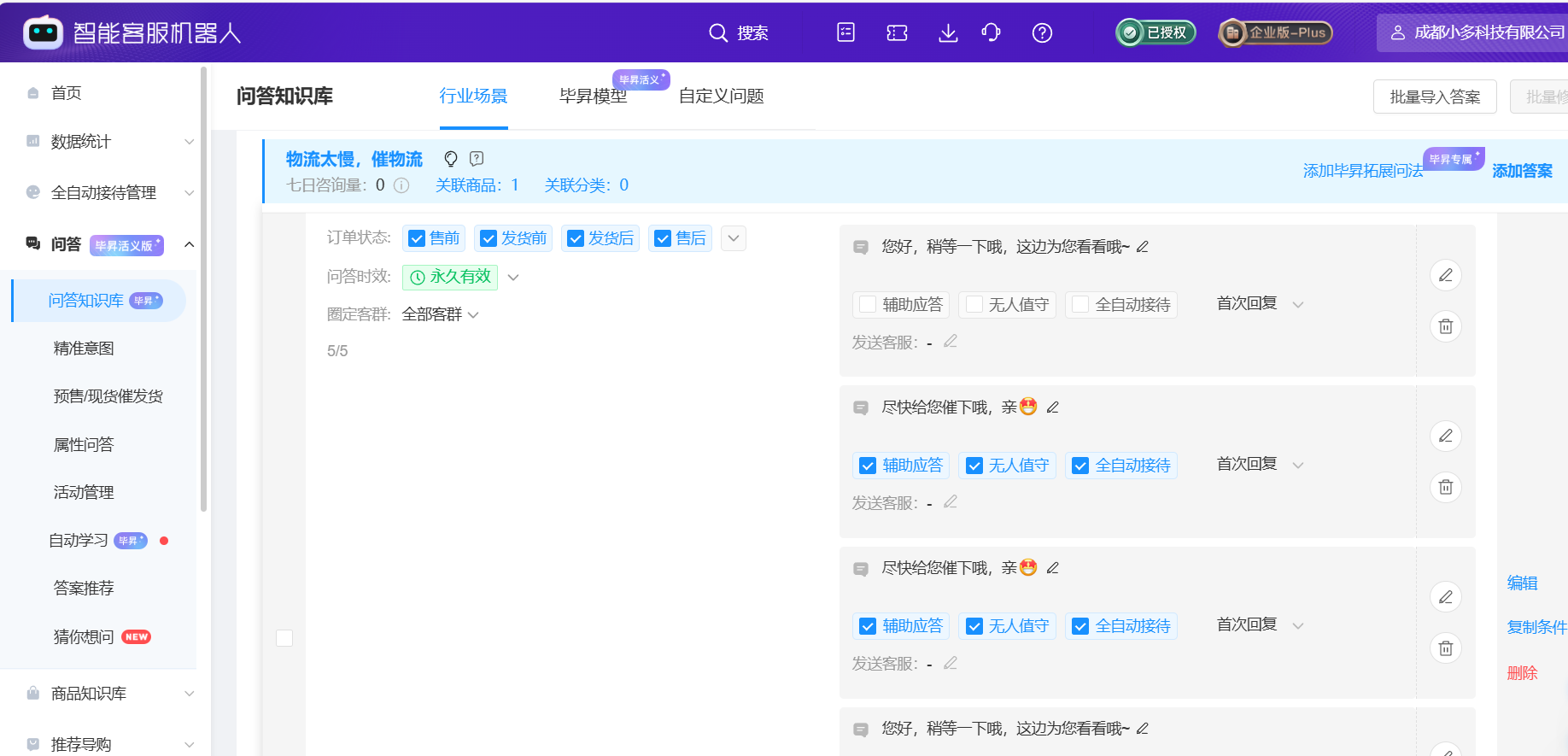Expand 推荐导购 sidebar menu
Image resolution: width=1568 pixels, height=756 pixels.
(190, 745)
